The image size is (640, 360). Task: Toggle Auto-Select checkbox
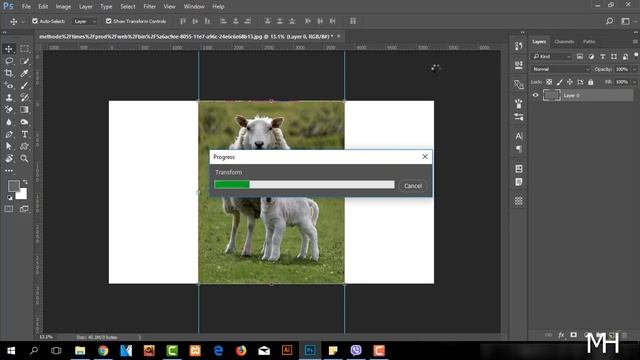coord(35,21)
